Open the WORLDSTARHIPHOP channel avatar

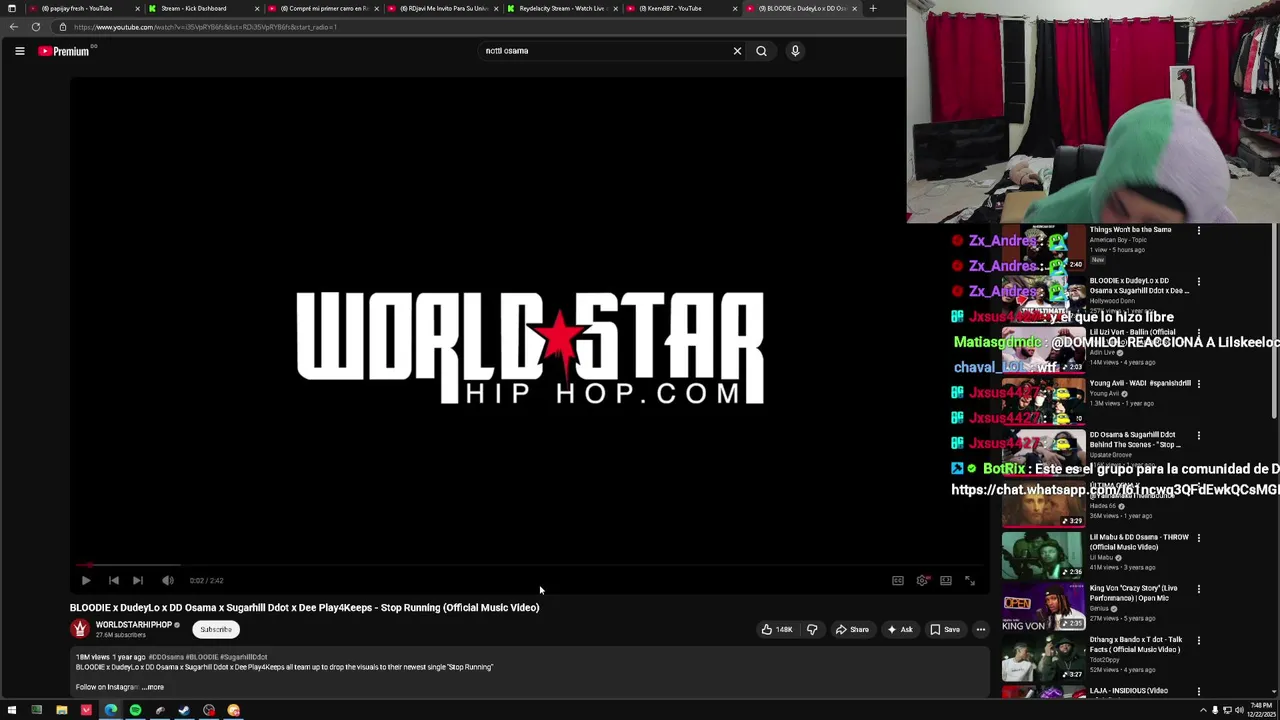coord(80,629)
